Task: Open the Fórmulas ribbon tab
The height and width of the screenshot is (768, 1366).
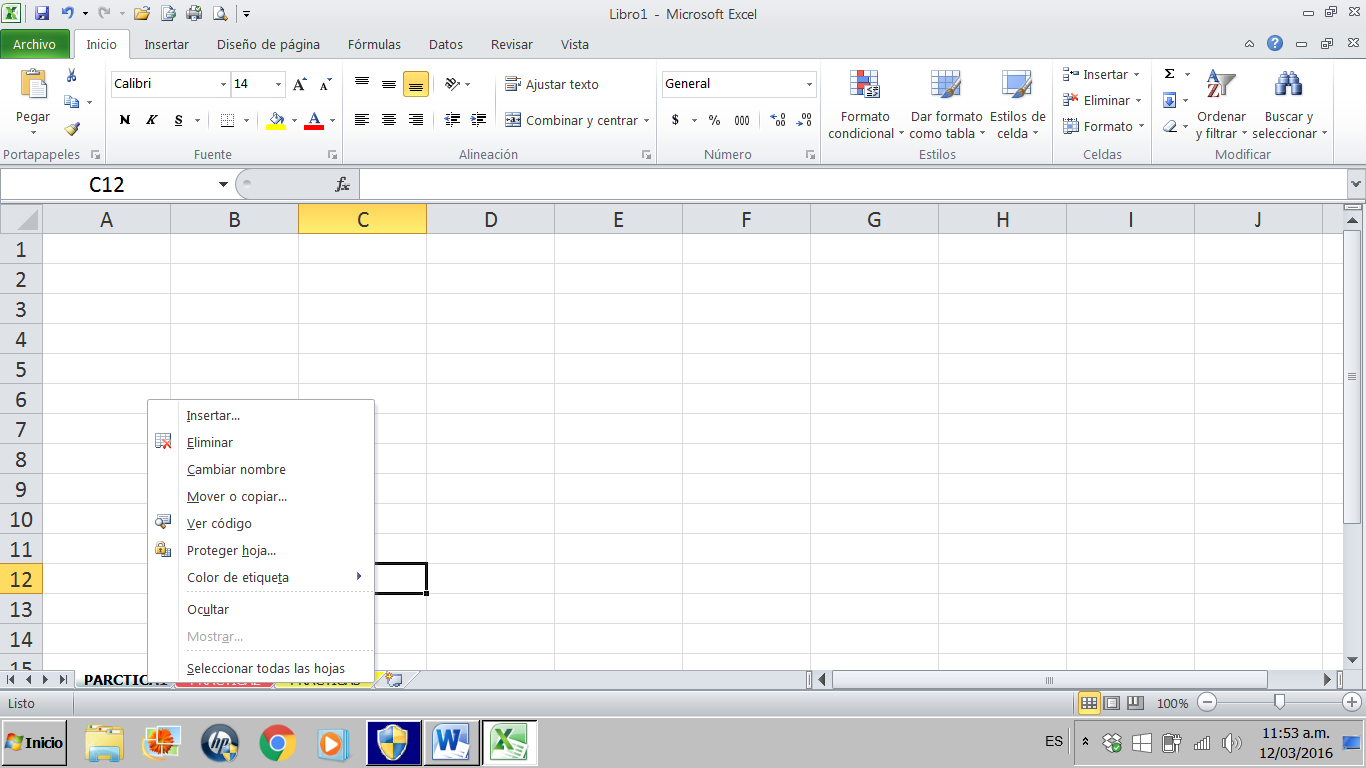Action: click(373, 44)
